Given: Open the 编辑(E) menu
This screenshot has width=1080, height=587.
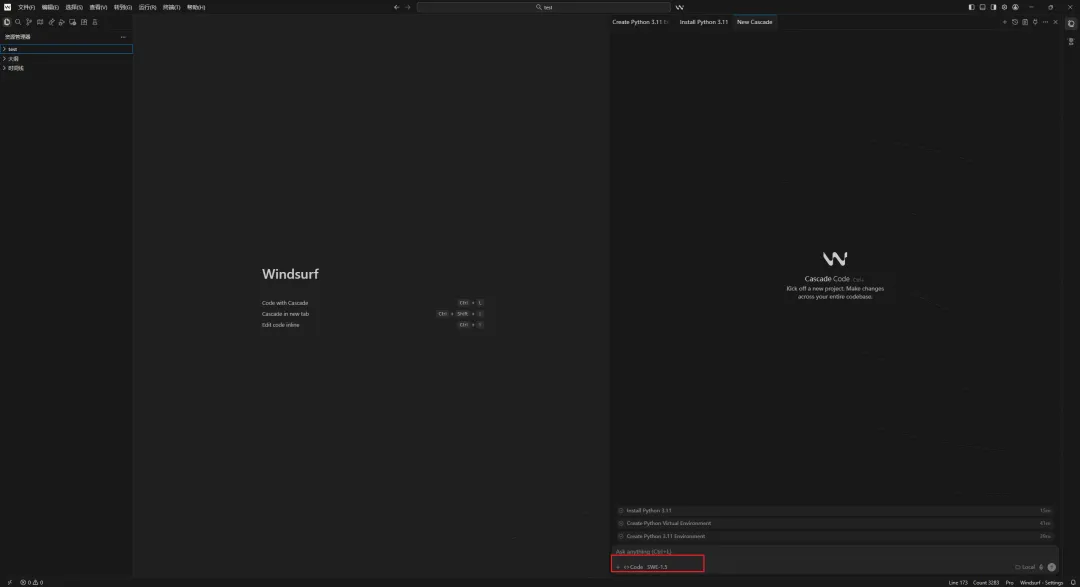Looking at the screenshot, I should (50, 7).
